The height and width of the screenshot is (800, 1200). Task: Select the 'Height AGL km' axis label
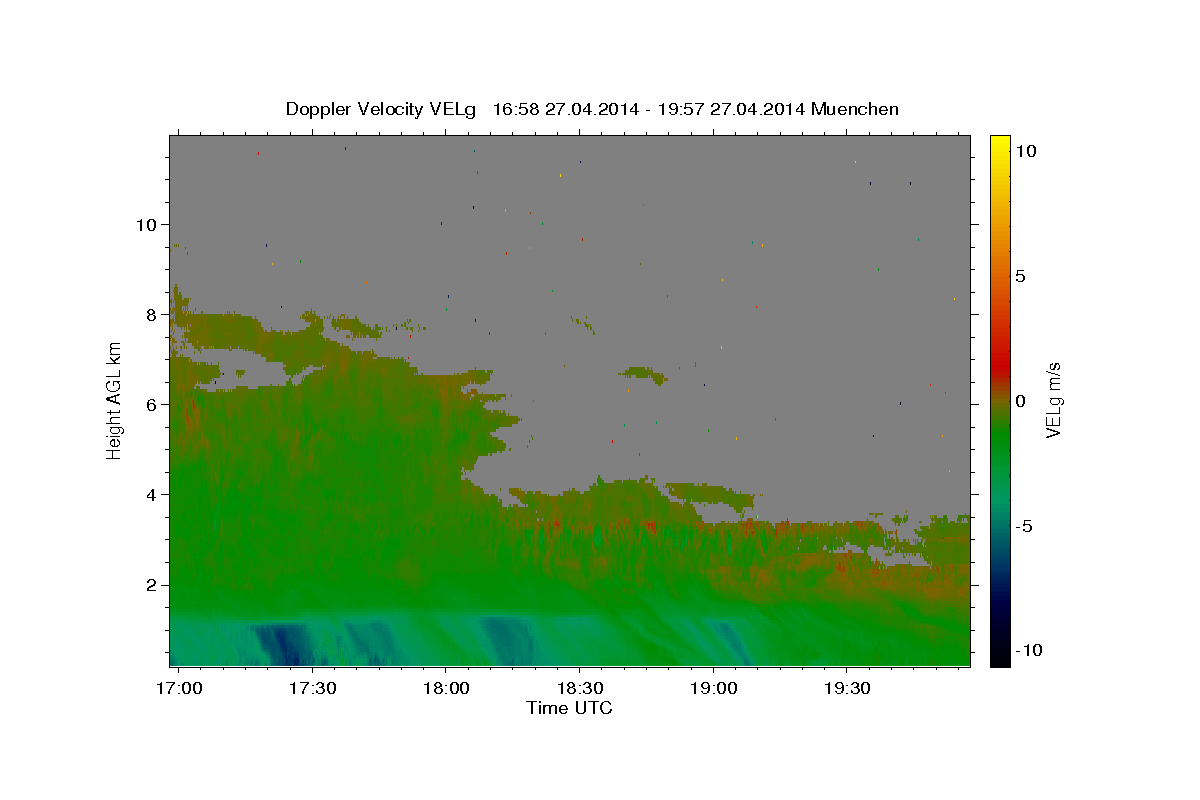pyautogui.click(x=115, y=400)
